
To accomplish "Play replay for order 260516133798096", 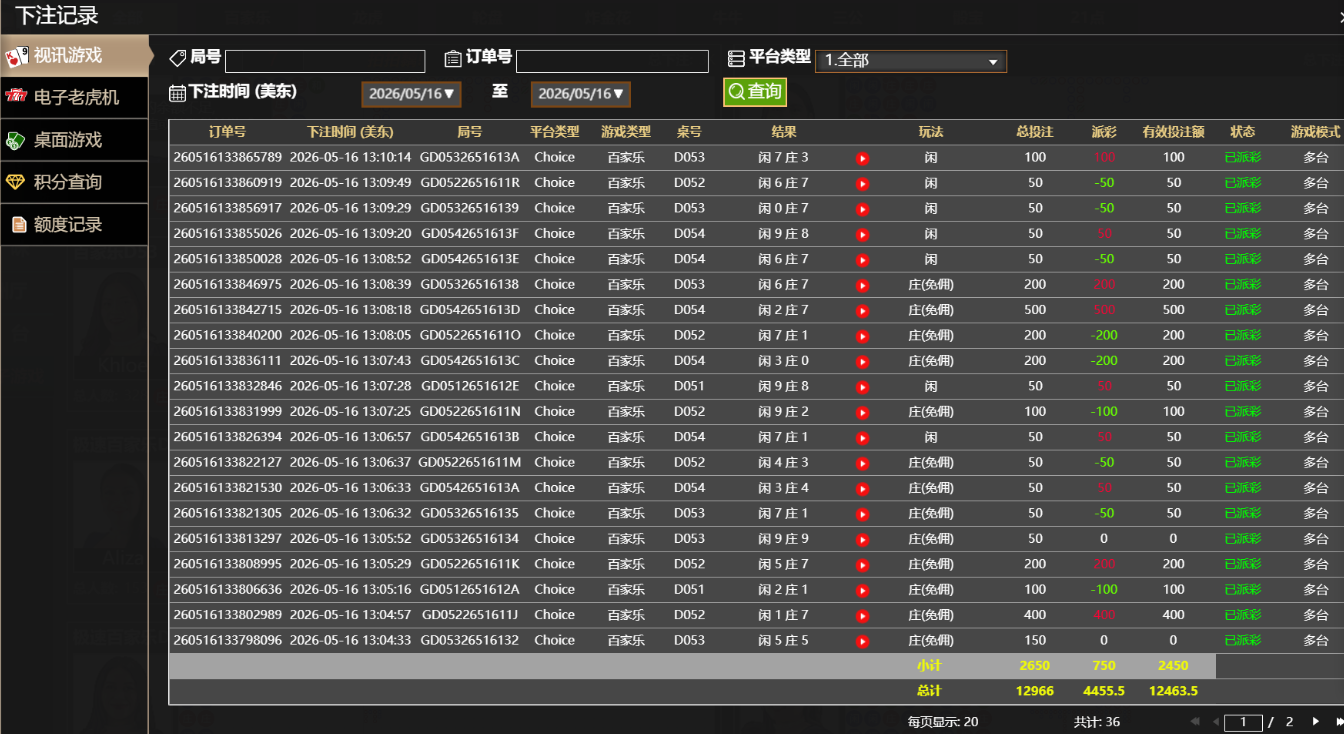I will click(x=862, y=641).
